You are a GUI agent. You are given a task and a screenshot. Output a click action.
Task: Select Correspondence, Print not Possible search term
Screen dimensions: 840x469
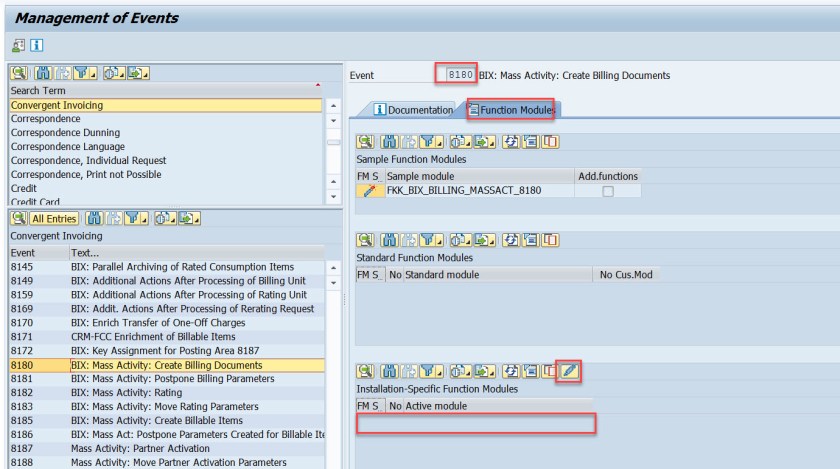point(166,174)
